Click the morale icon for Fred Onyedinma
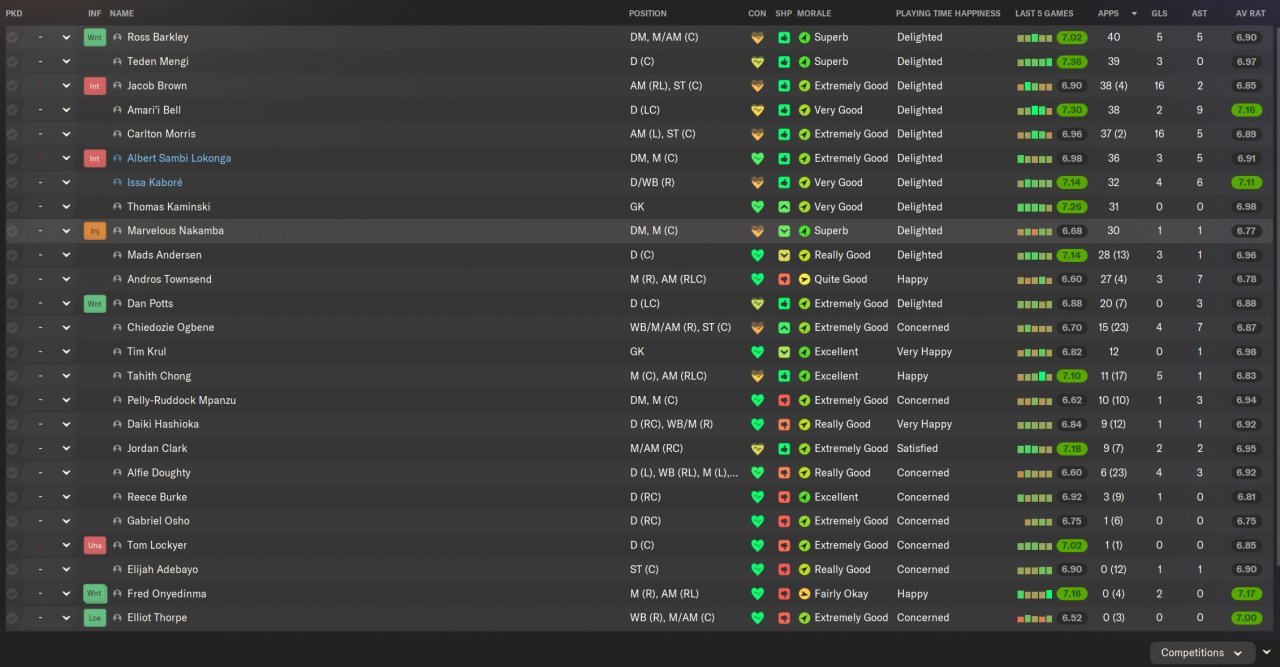1280x667 pixels. tap(804, 594)
